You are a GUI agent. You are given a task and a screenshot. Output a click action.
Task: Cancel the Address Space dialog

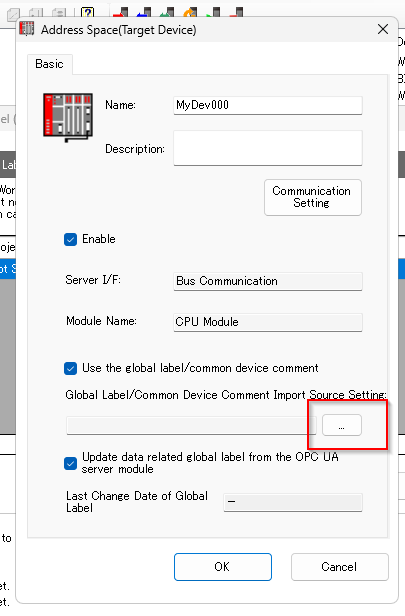339,566
